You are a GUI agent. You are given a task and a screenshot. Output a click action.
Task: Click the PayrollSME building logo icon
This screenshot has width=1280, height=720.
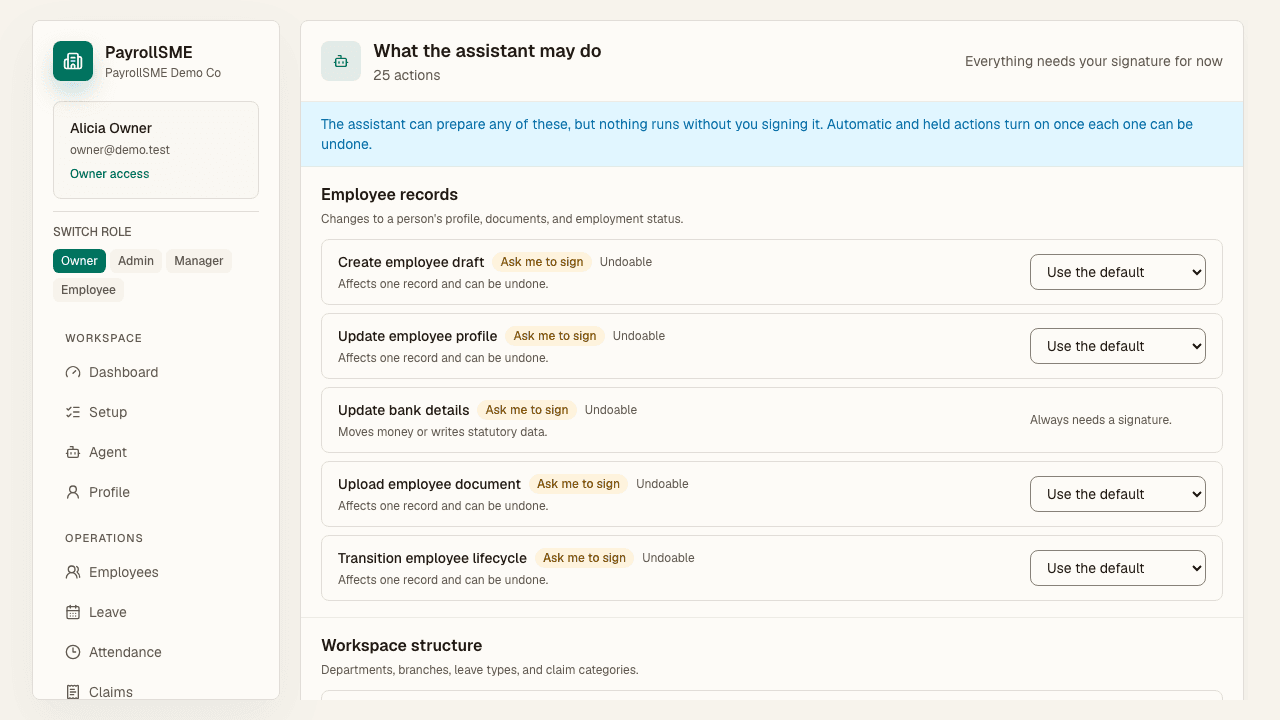pos(73,61)
